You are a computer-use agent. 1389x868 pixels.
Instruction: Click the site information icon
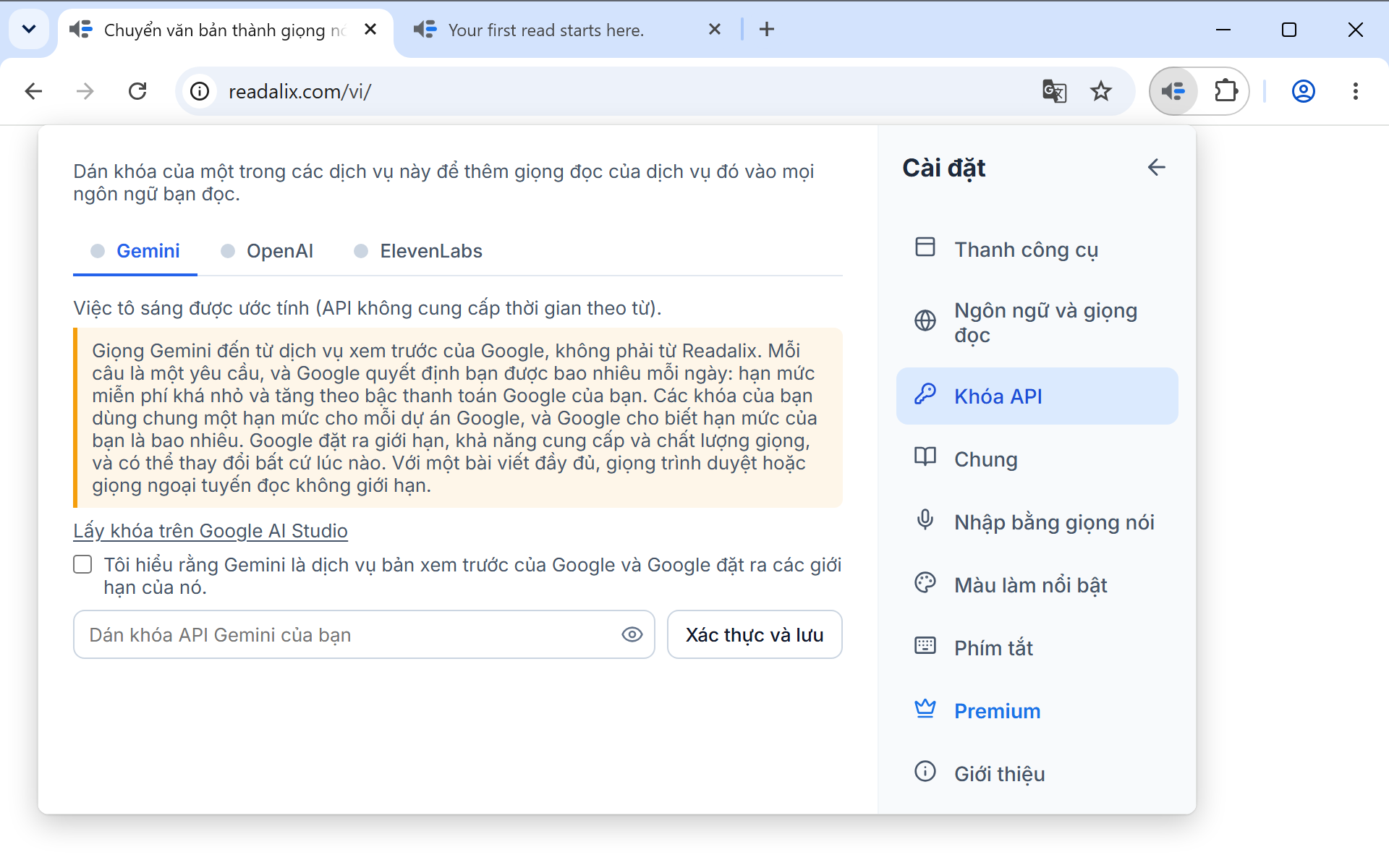click(x=200, y=91)
